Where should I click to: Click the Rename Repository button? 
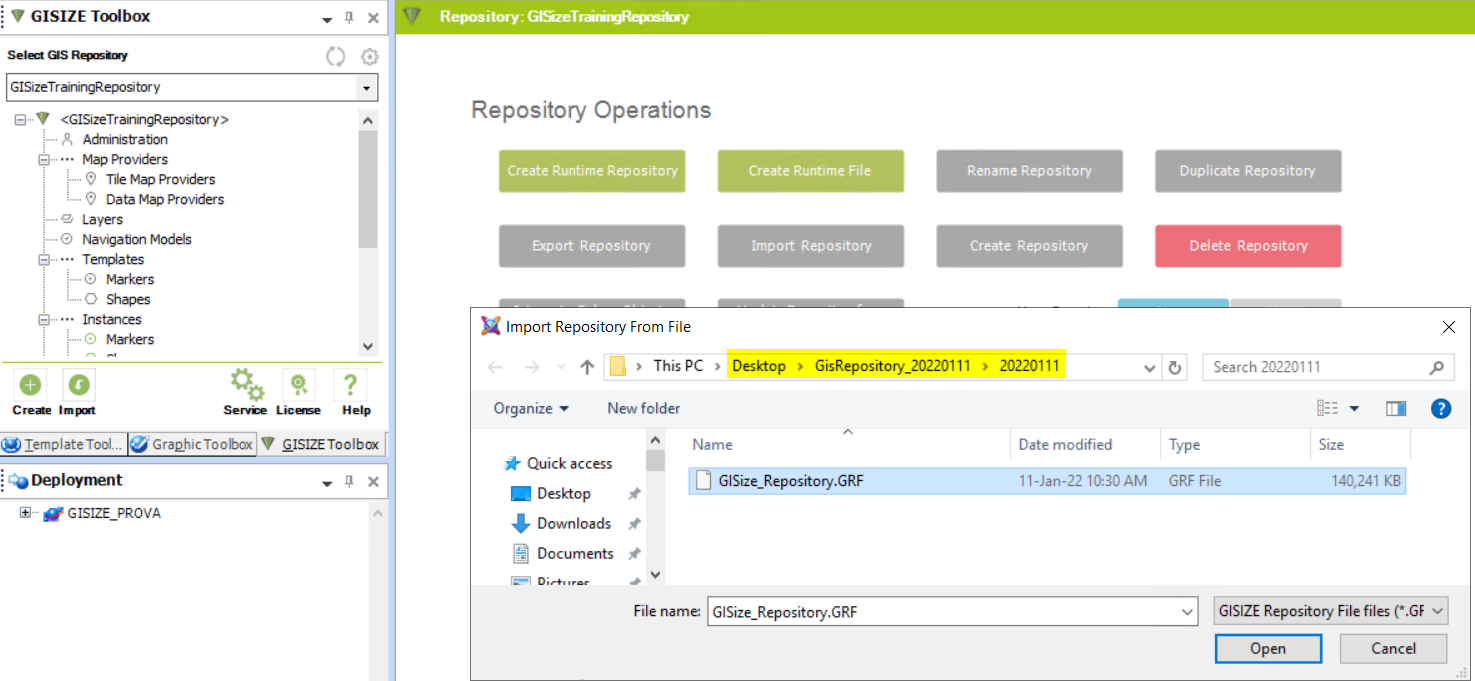click(x=1029, y=171)
